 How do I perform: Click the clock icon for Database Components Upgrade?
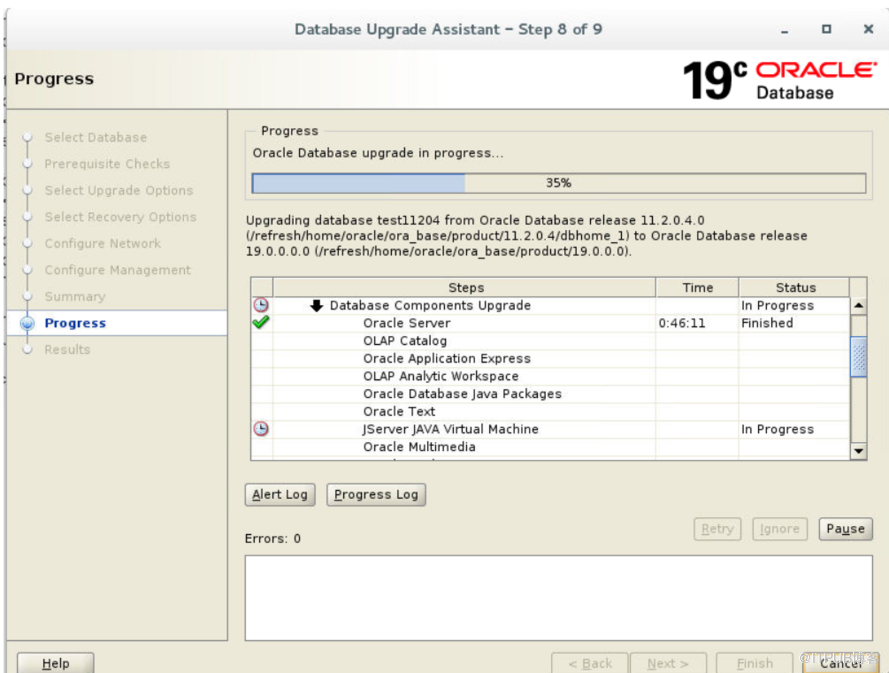pos(261,305)
